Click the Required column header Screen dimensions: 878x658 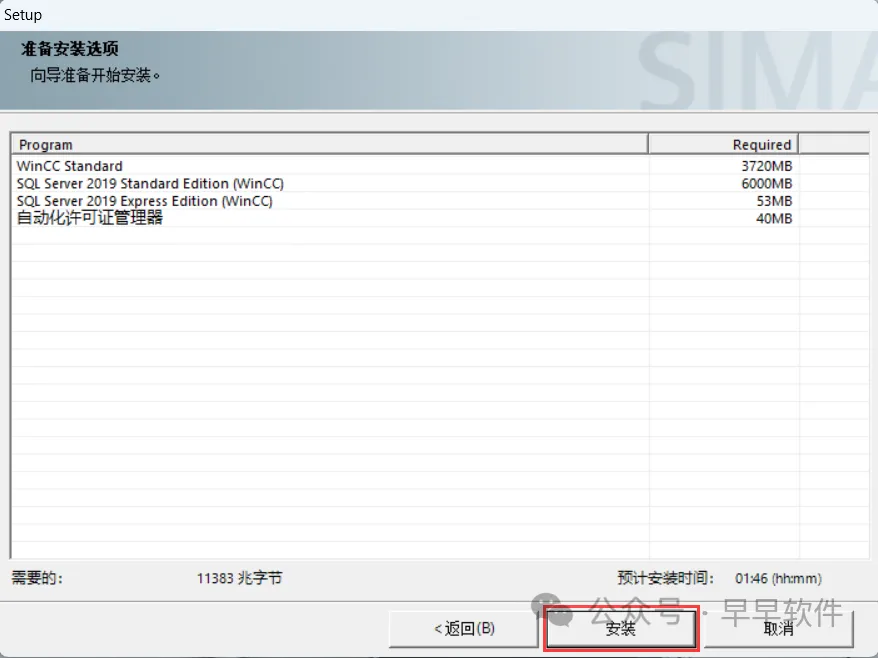click(x=723, y=144)
